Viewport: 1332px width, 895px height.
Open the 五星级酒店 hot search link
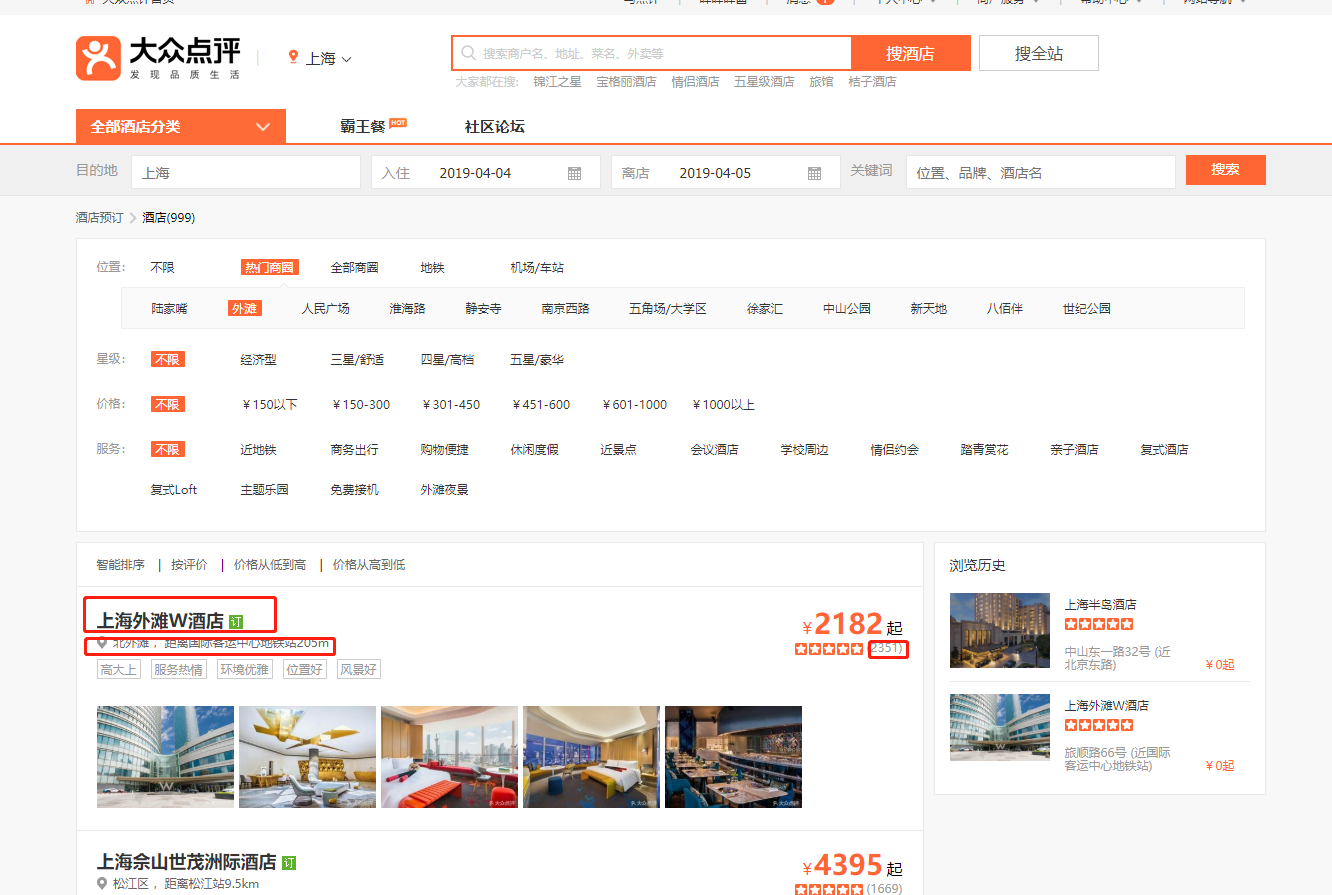(764, 81)
